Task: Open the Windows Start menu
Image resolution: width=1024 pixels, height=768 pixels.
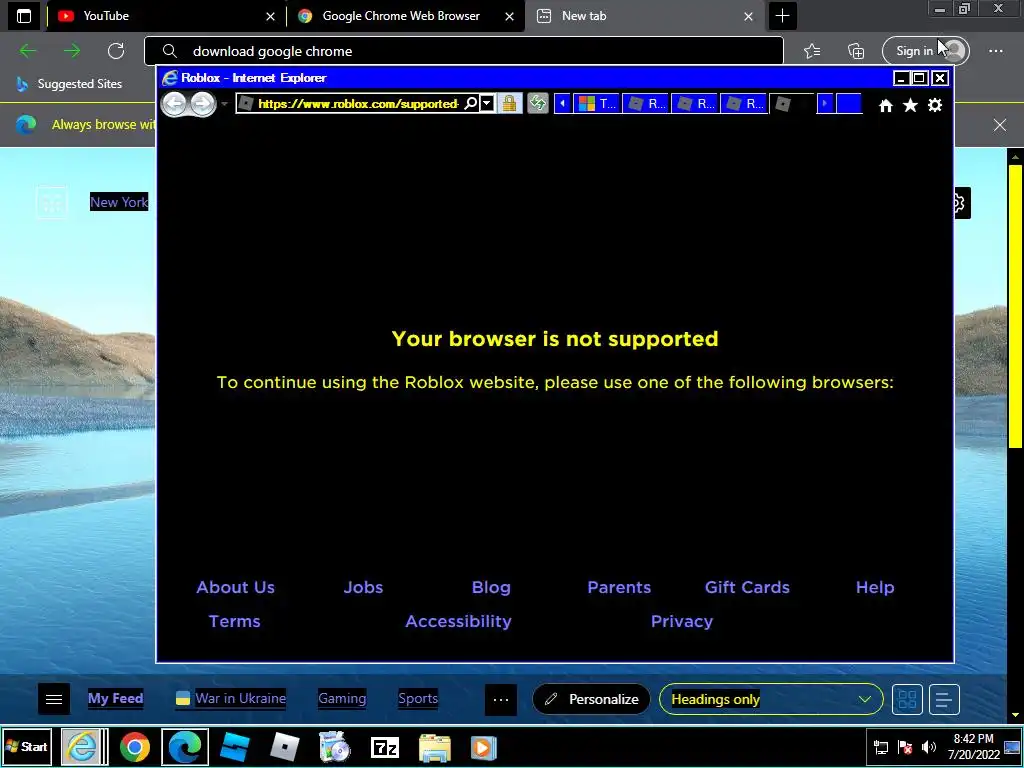Action: (x=27, y=746)
